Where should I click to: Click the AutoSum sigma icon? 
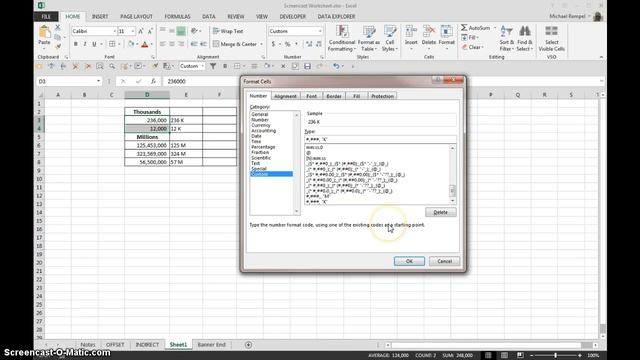(464, 28)
